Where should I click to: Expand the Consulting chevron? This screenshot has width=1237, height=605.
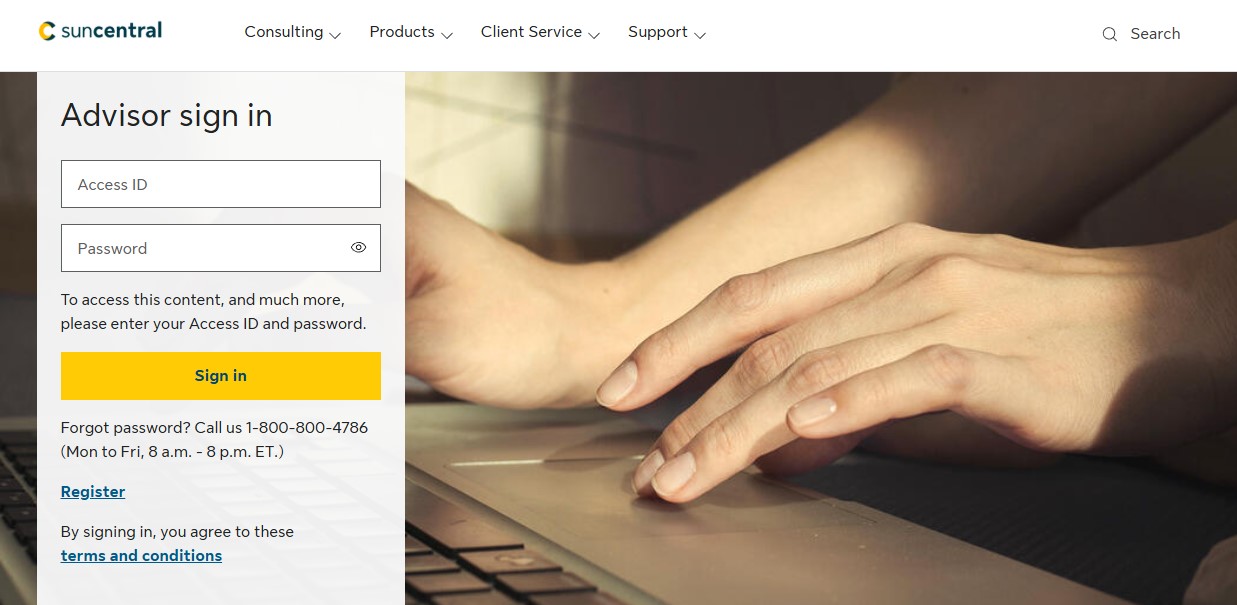tap(335, 35)
